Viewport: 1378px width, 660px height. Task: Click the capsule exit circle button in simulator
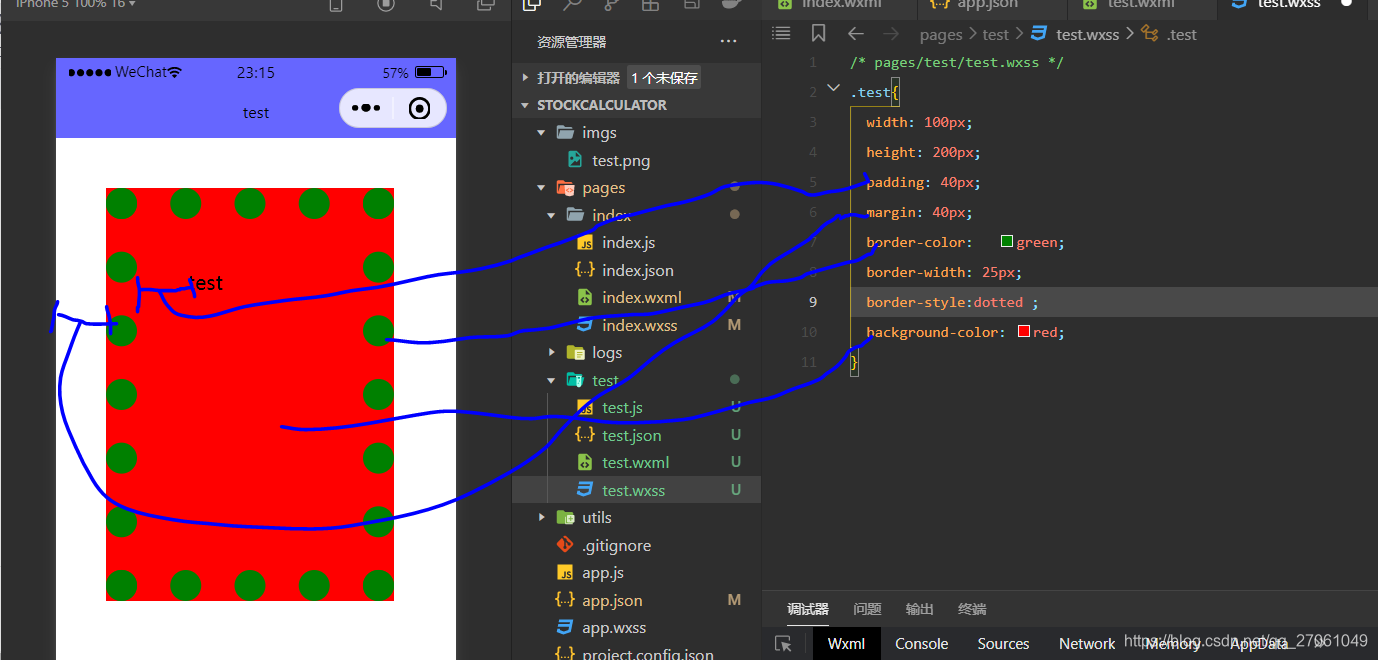coord(418,108)
